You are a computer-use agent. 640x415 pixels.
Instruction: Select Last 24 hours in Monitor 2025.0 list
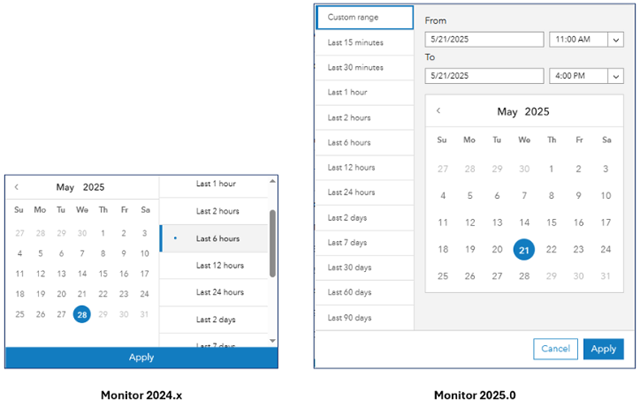365,192
